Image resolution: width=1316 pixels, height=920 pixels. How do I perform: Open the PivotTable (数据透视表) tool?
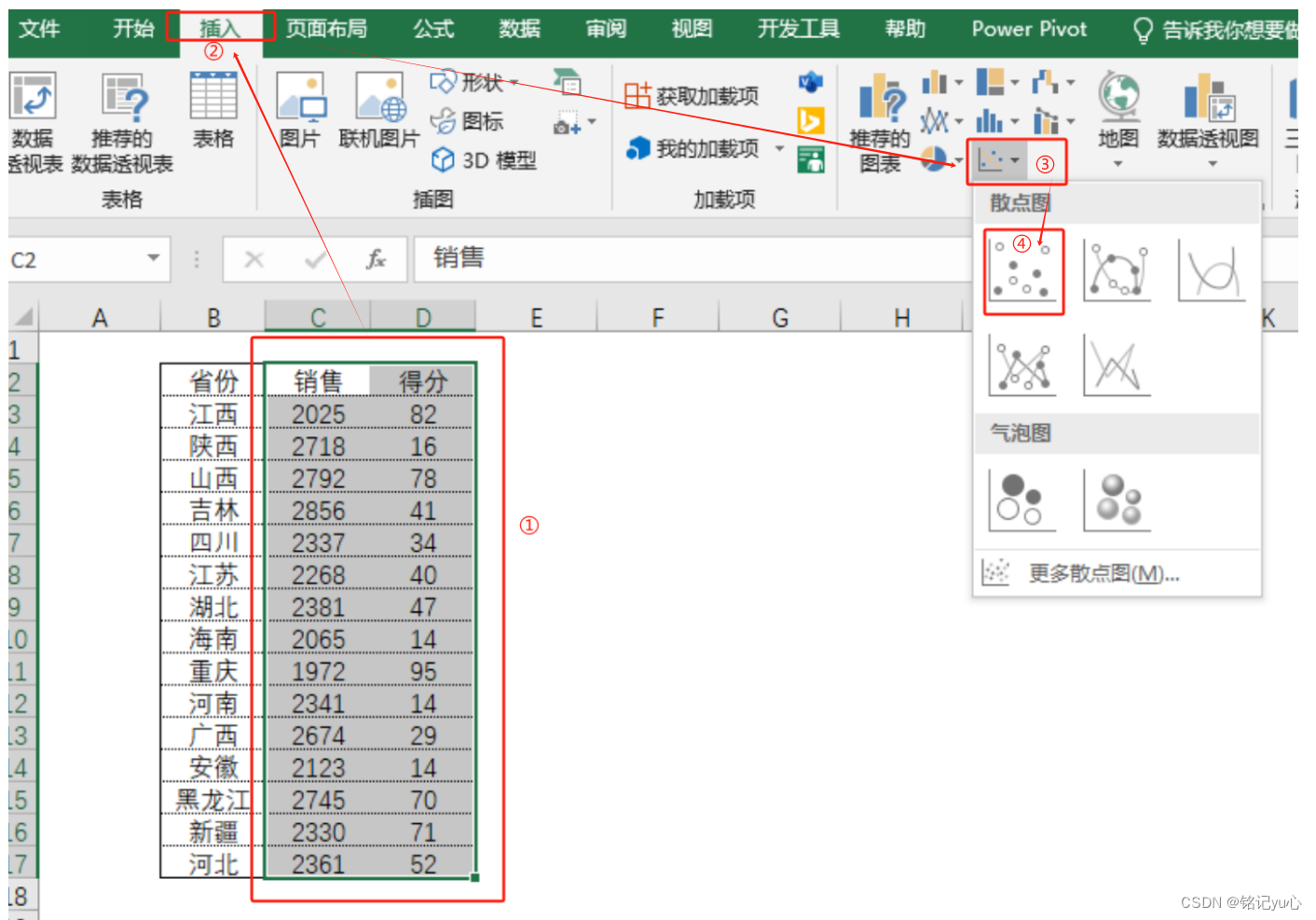pos(34,123)
